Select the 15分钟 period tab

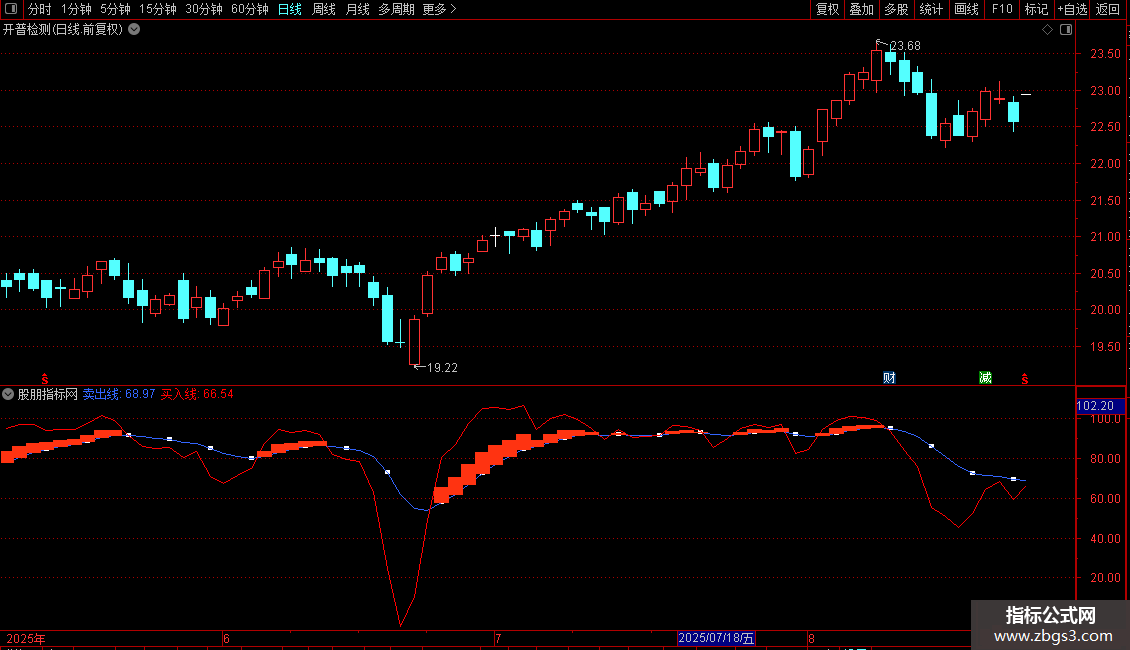[158, 9]
